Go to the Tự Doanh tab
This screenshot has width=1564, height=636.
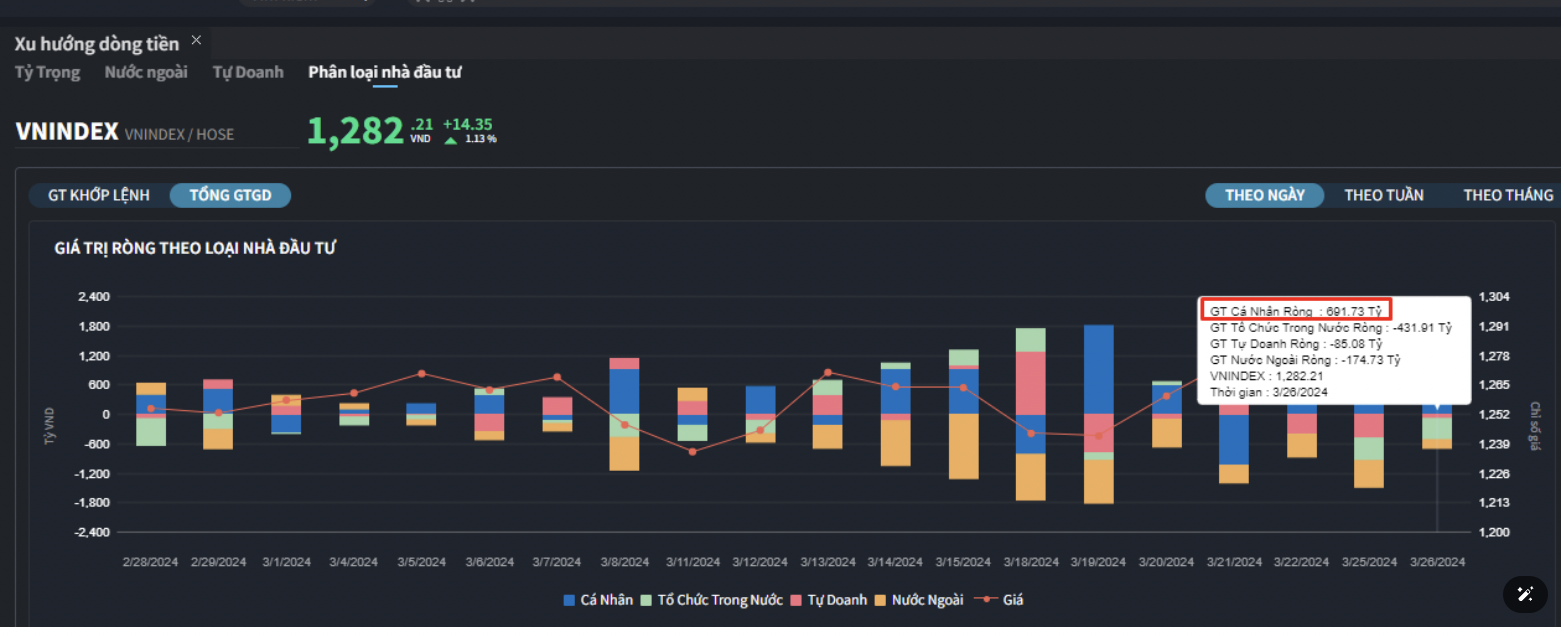click(248, 72)
